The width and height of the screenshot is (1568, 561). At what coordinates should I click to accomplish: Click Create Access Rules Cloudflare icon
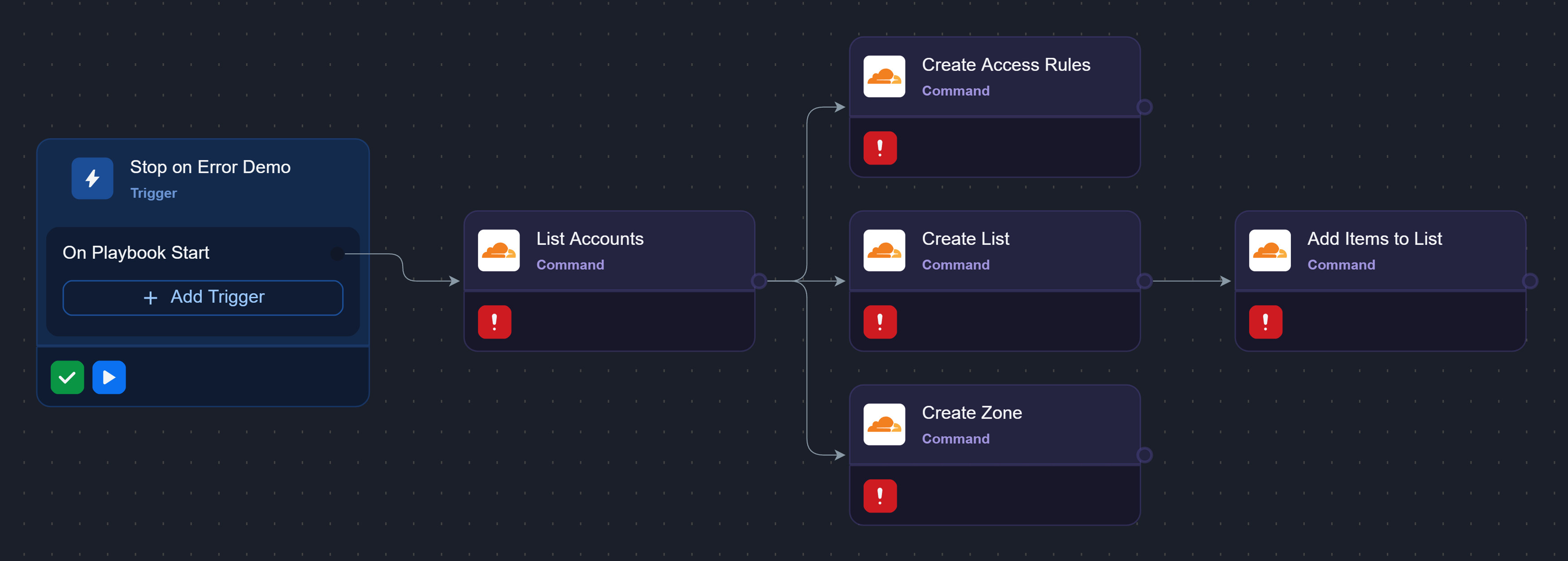884,76
